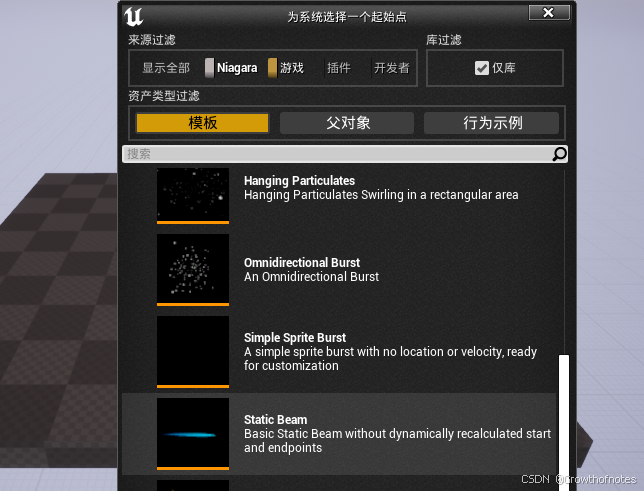
Task: Select the Simple Sprite Burst thumbnail
Action: 193,351
